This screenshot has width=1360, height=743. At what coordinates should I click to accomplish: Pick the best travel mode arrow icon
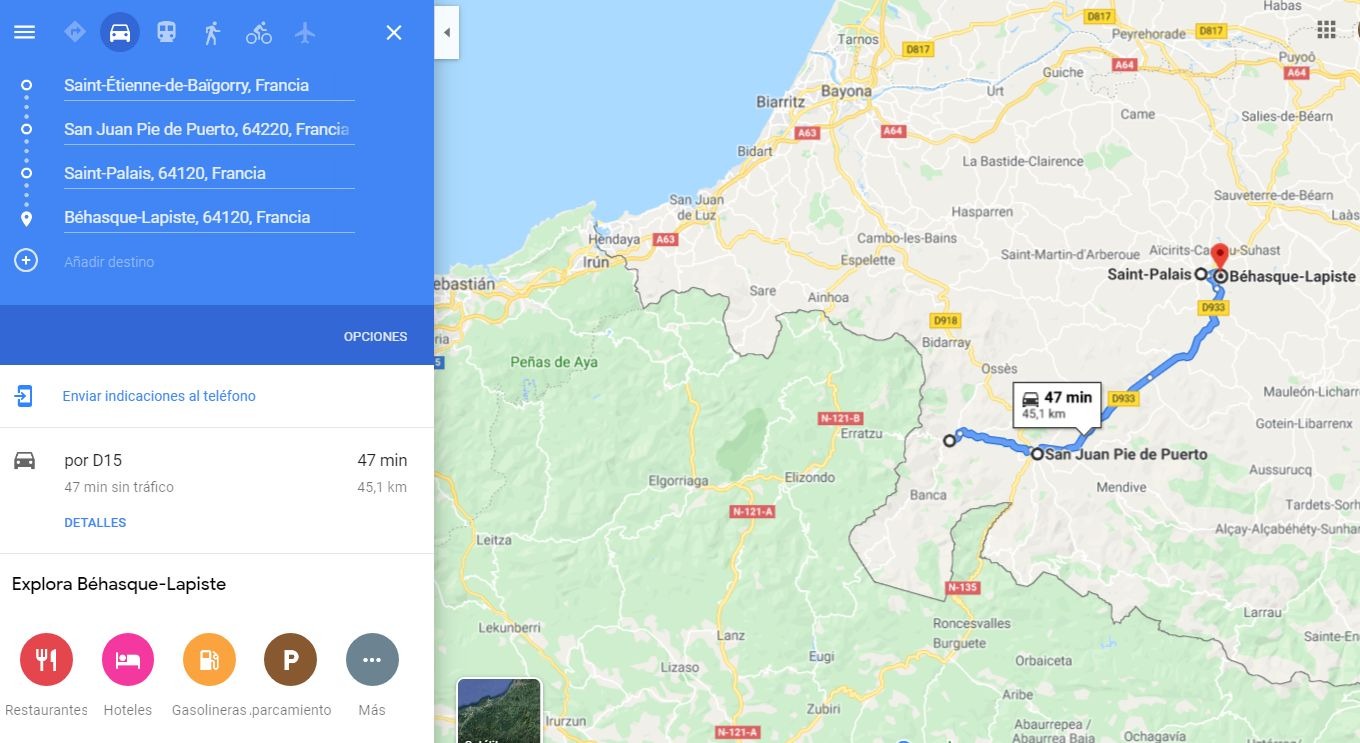(74, 33)
